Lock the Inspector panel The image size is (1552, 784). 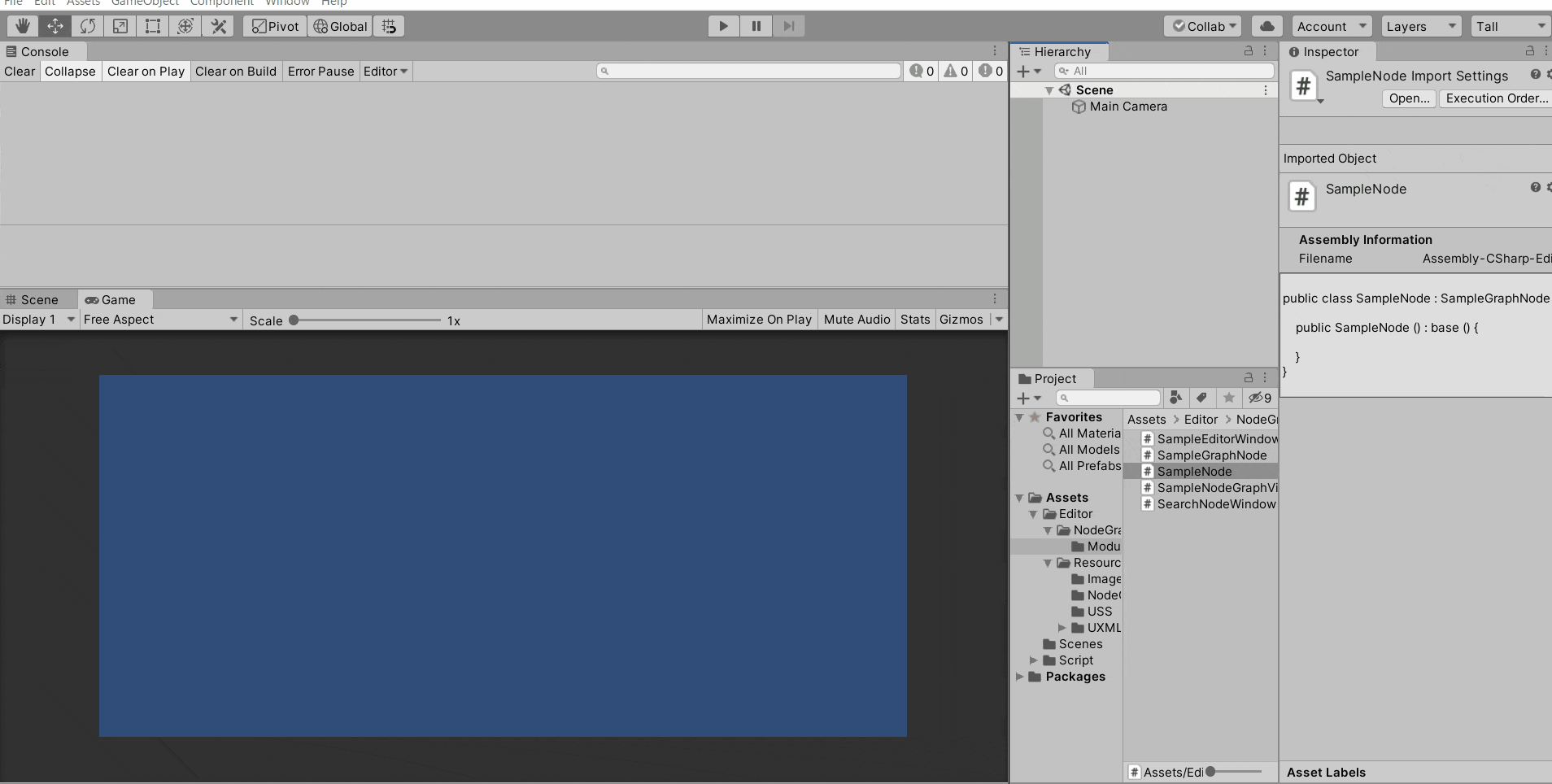tap(1530, 50)
